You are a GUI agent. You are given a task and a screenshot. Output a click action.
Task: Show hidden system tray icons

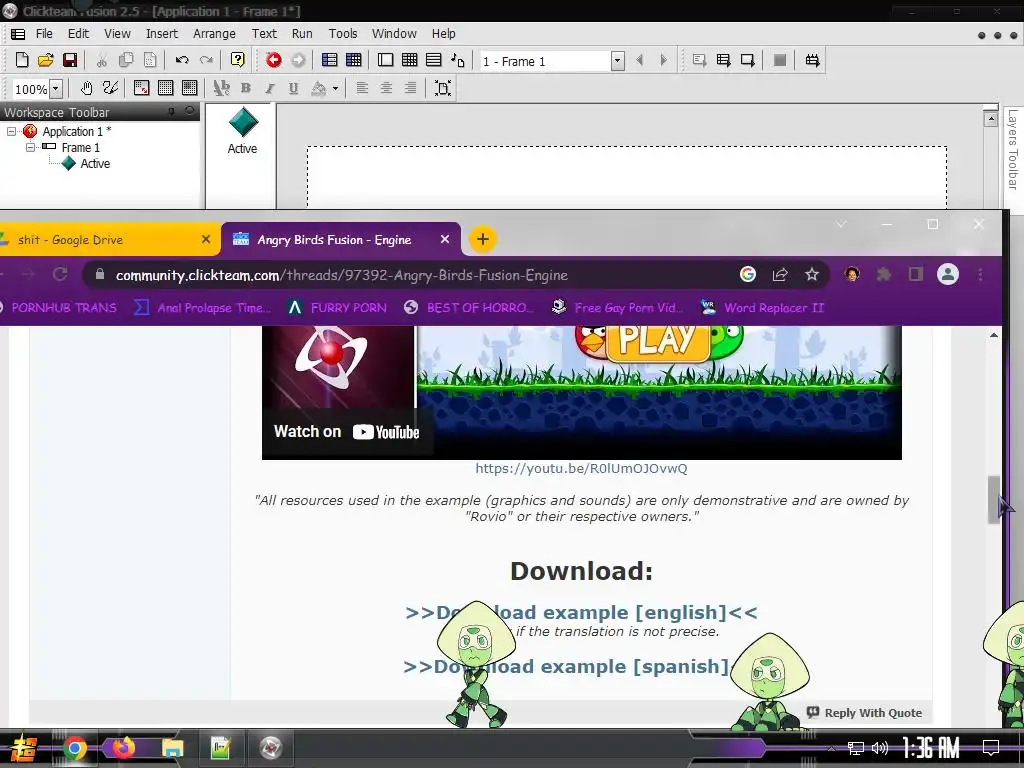(831, 748)
